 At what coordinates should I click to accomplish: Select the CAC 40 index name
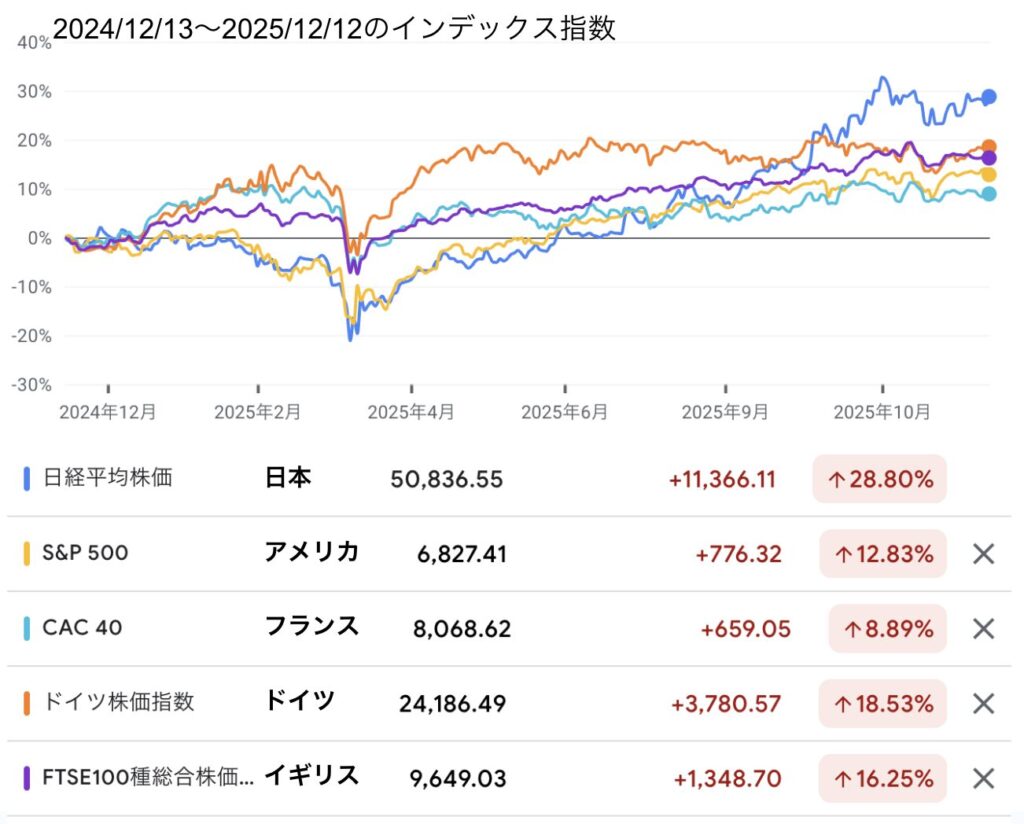[82, 629]
